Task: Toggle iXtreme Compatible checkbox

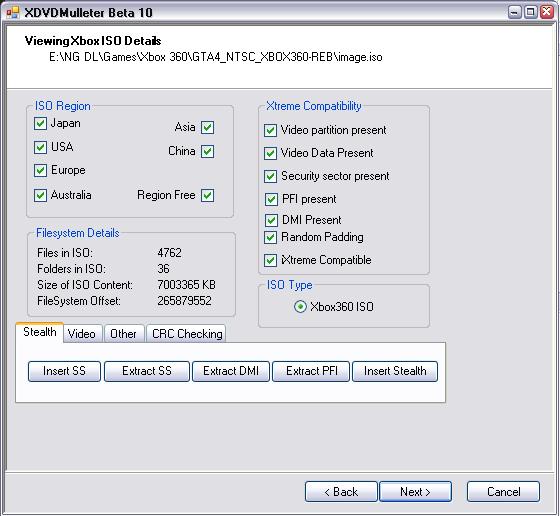Action: click(x=270, y=260)
